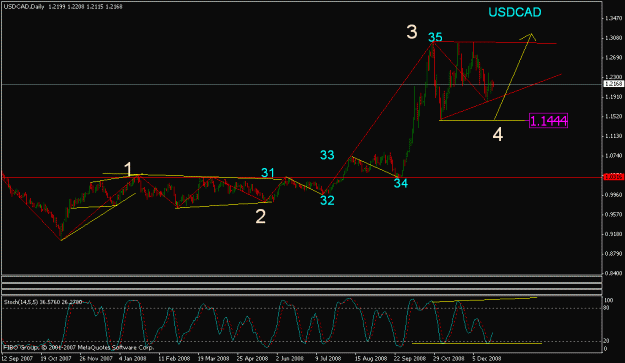The width and height of the screenshot is (625, 363).
Task: Click the stochastic scale value 100
Action: [609, 300]
